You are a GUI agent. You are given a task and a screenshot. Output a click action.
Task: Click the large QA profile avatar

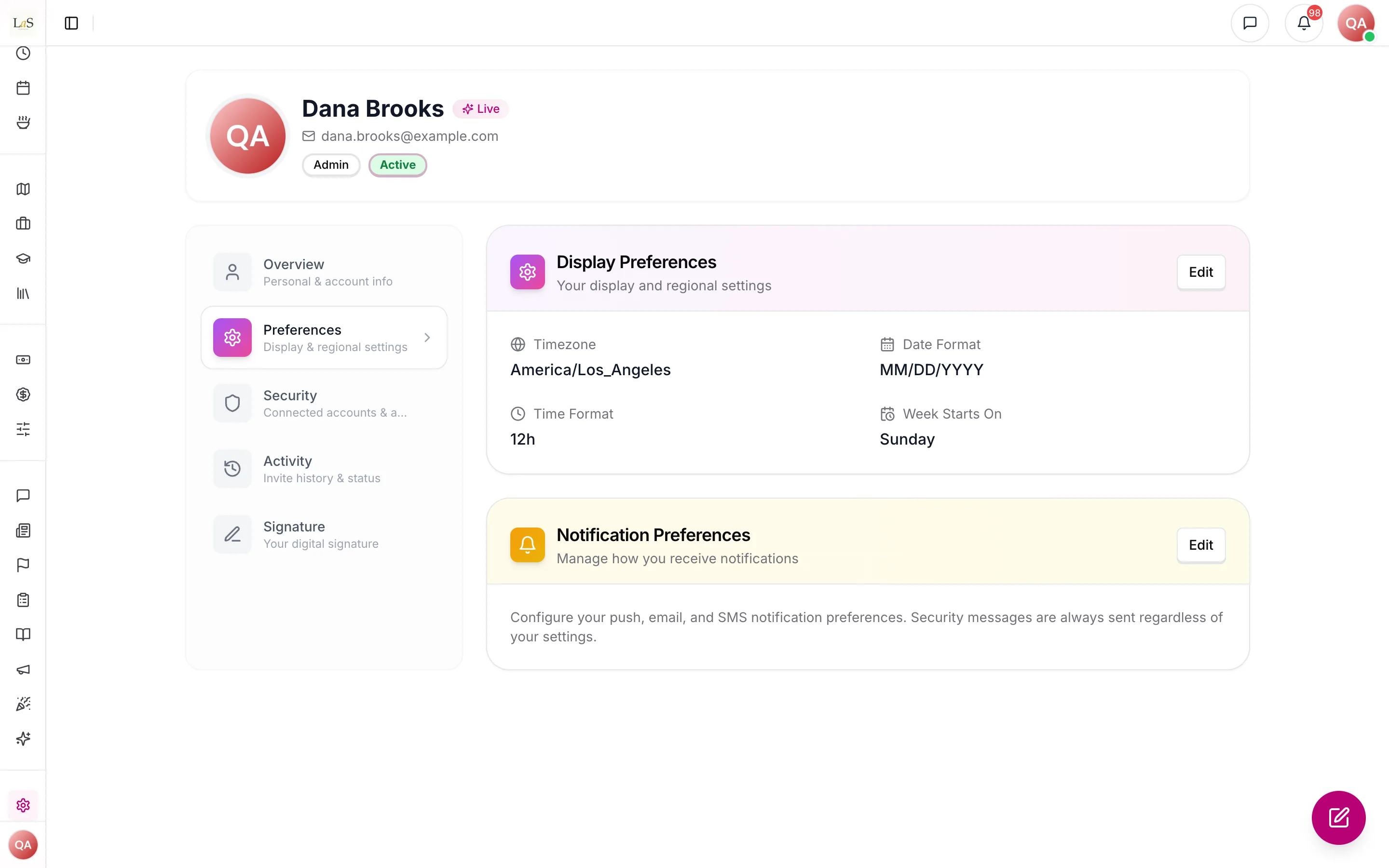click(248, 136)
